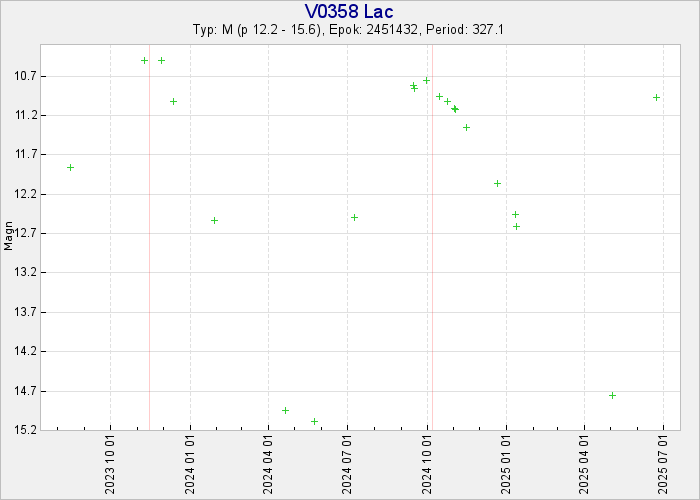Click the 13.2 magnitude tick label
The width and height of the screenshot is (700, 500).
25,273
